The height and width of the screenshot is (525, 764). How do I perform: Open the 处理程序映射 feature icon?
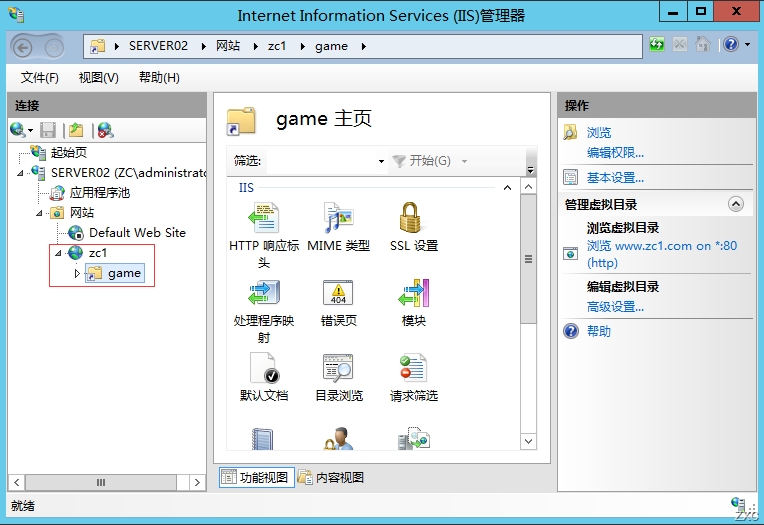(264, 293)
